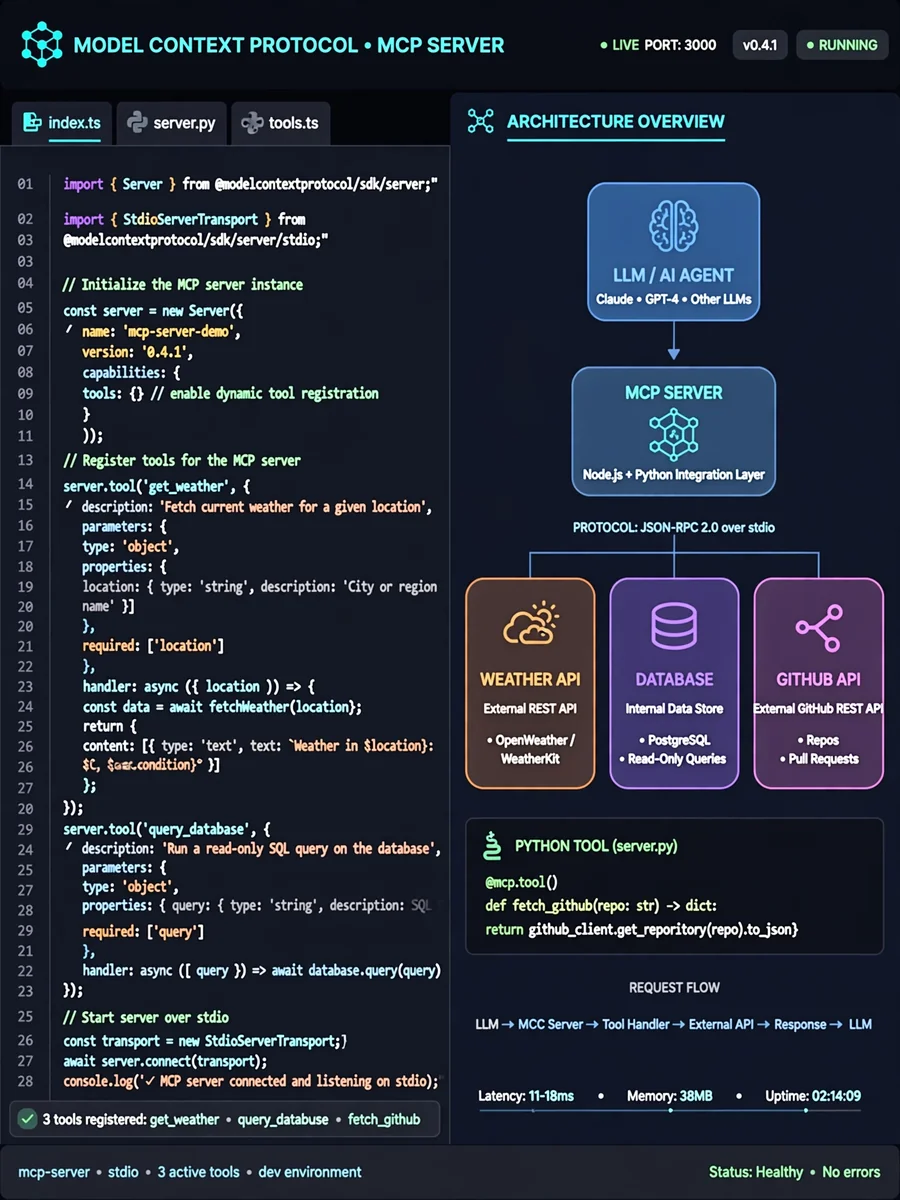Open the tools.ts tab
Viewport: 900px width, 1200px height.
click(x=280, y=124)
